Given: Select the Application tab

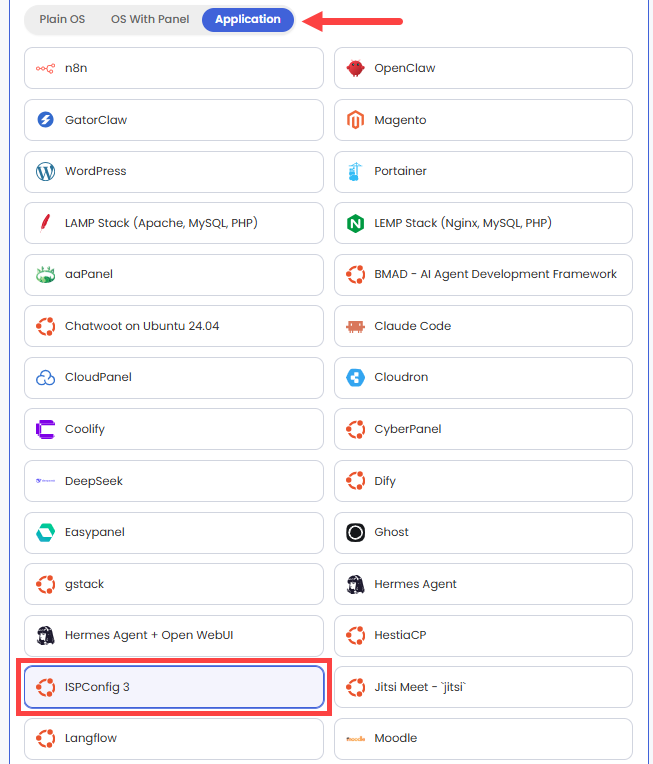Looking at the screenshot, I should (x=248, y=19).
